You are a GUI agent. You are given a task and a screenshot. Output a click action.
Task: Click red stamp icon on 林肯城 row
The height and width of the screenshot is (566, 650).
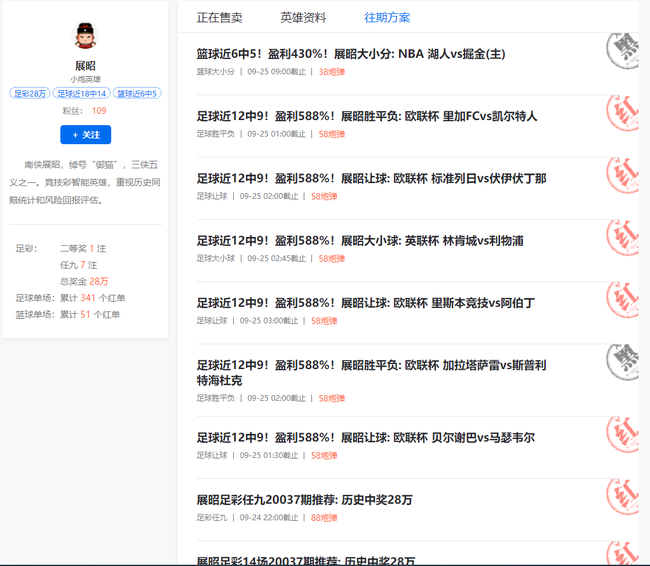(x=622, y=237)
